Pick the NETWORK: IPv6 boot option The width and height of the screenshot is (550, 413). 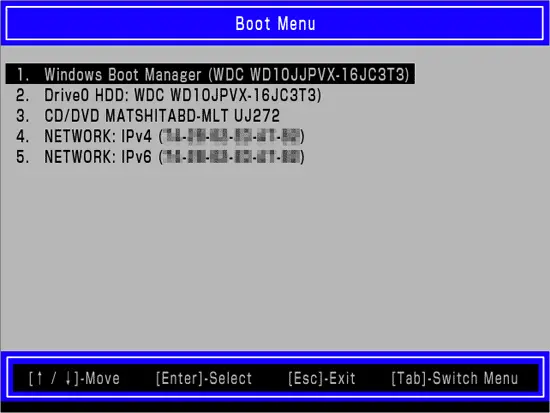tap(160, 156)
